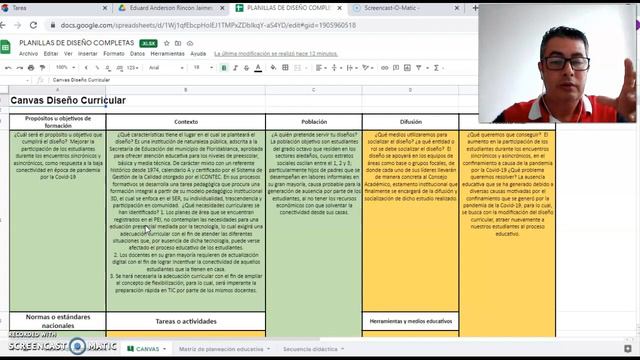Click the Insert link icon
640x360 pixels.
[x=384, y=68]
